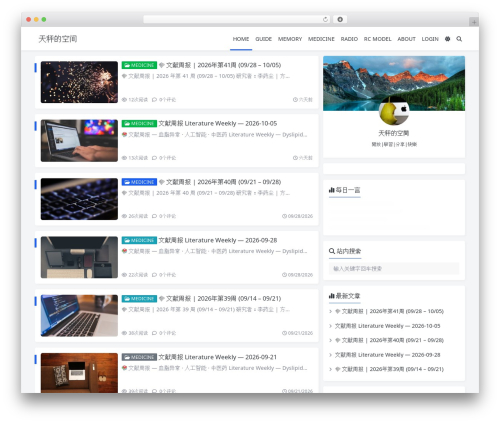The image size is (500, 423).
Task: Open the wooden desk thumbnail of 2026-09-21 post
Action: click(79, 373)
